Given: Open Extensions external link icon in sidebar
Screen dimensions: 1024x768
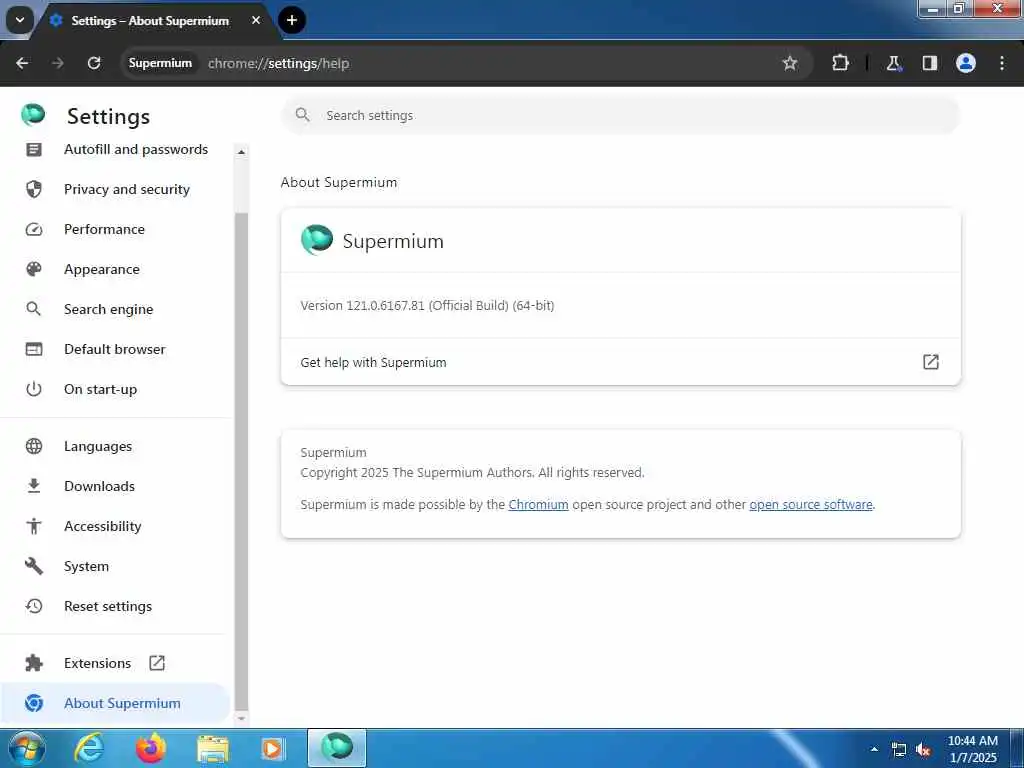Looking at the screenshot, I should click(x=157, y=663).
